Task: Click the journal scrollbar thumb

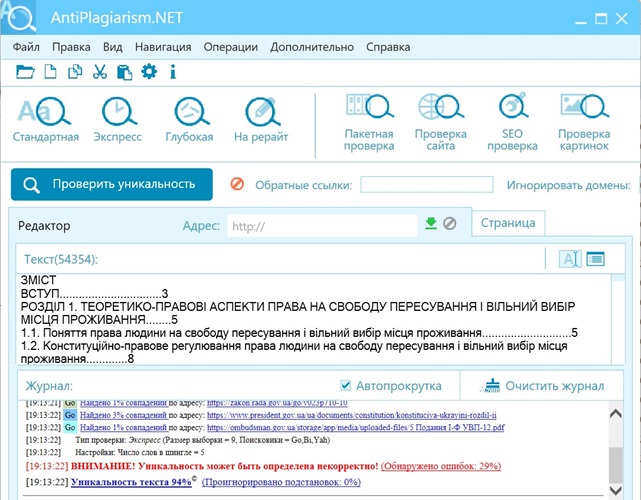Action: coord(616,464)
